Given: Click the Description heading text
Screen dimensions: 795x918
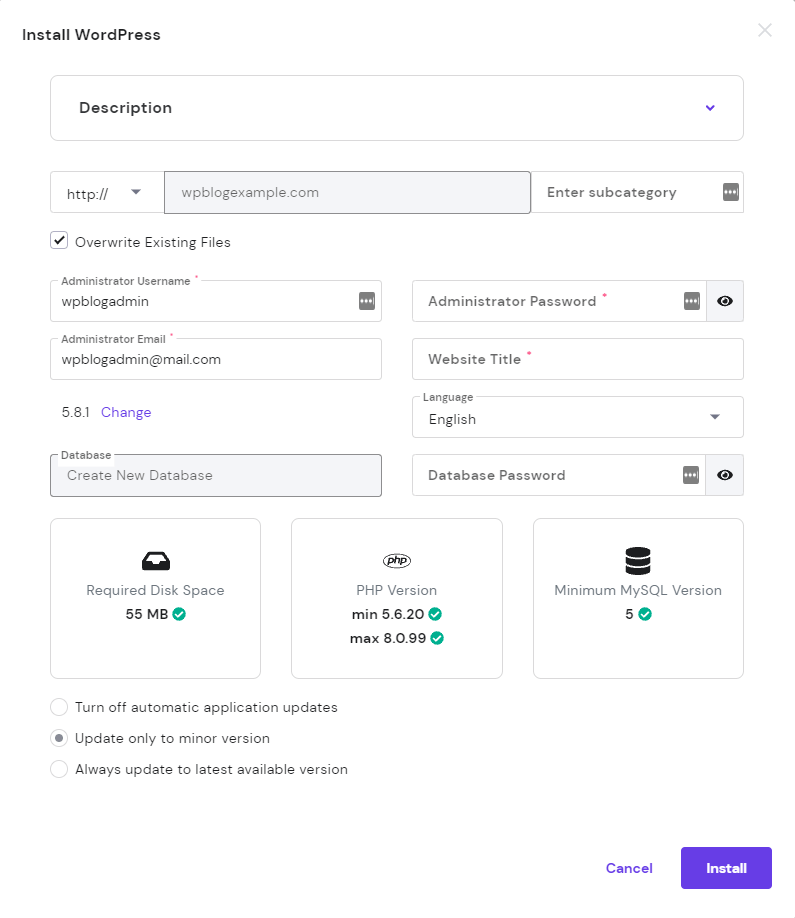Looking at the screenshot, I should coord(125,108).
